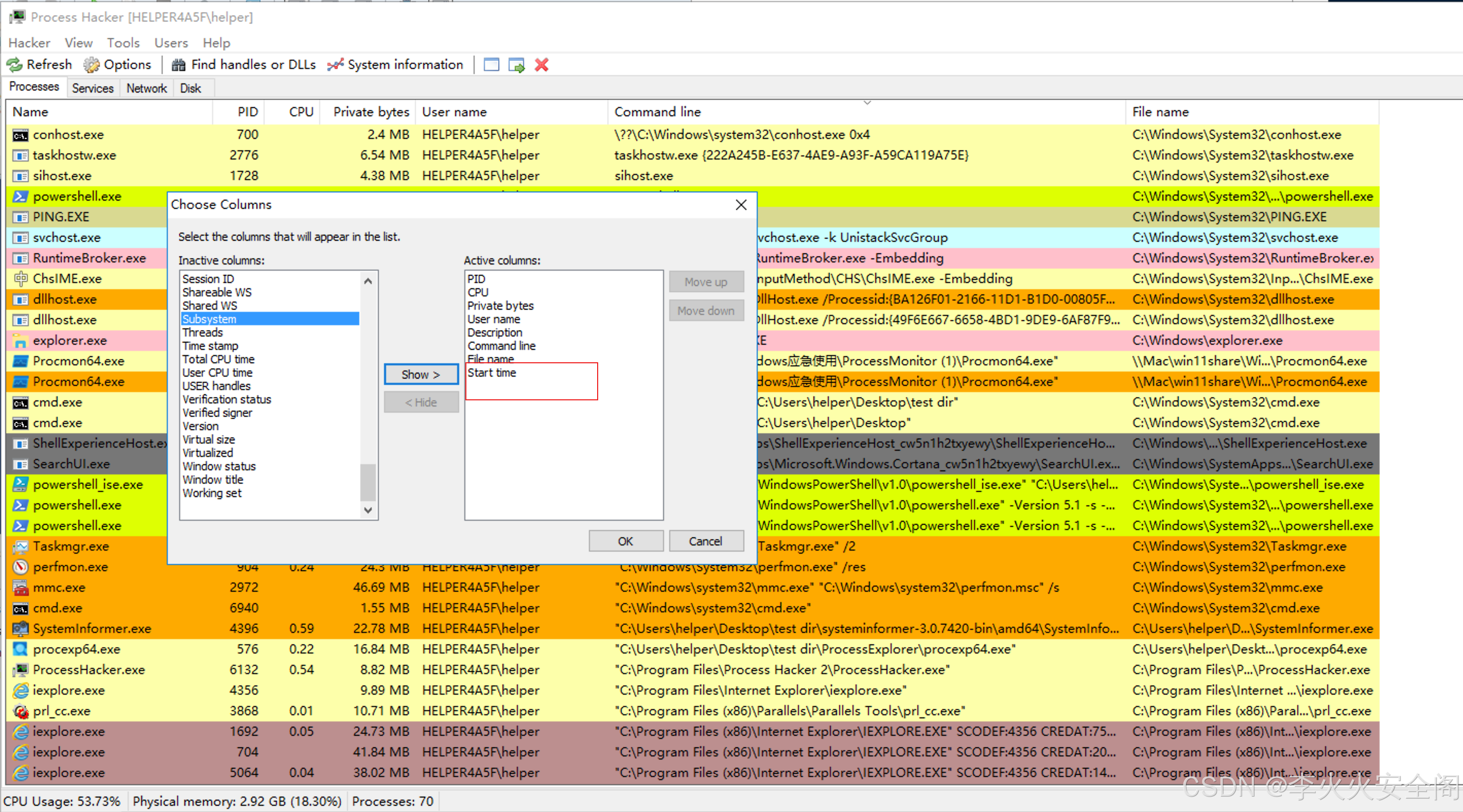
Task: Select the perfmon.exe process icon
Action: tap(21, 567)
